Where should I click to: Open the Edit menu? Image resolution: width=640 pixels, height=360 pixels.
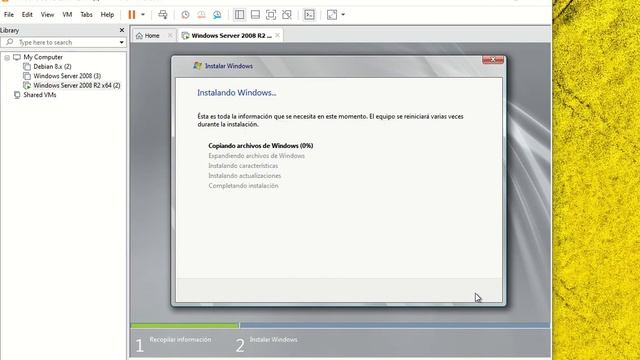pos(27,14)
